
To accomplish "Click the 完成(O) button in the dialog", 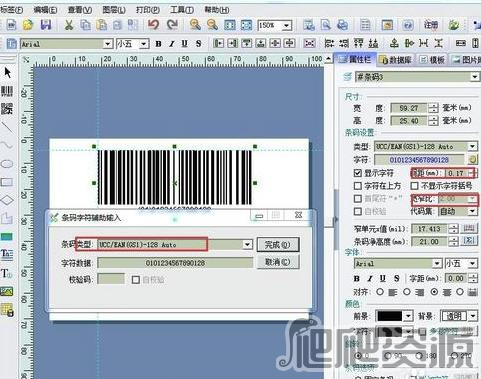I will [x=278, y=245].
